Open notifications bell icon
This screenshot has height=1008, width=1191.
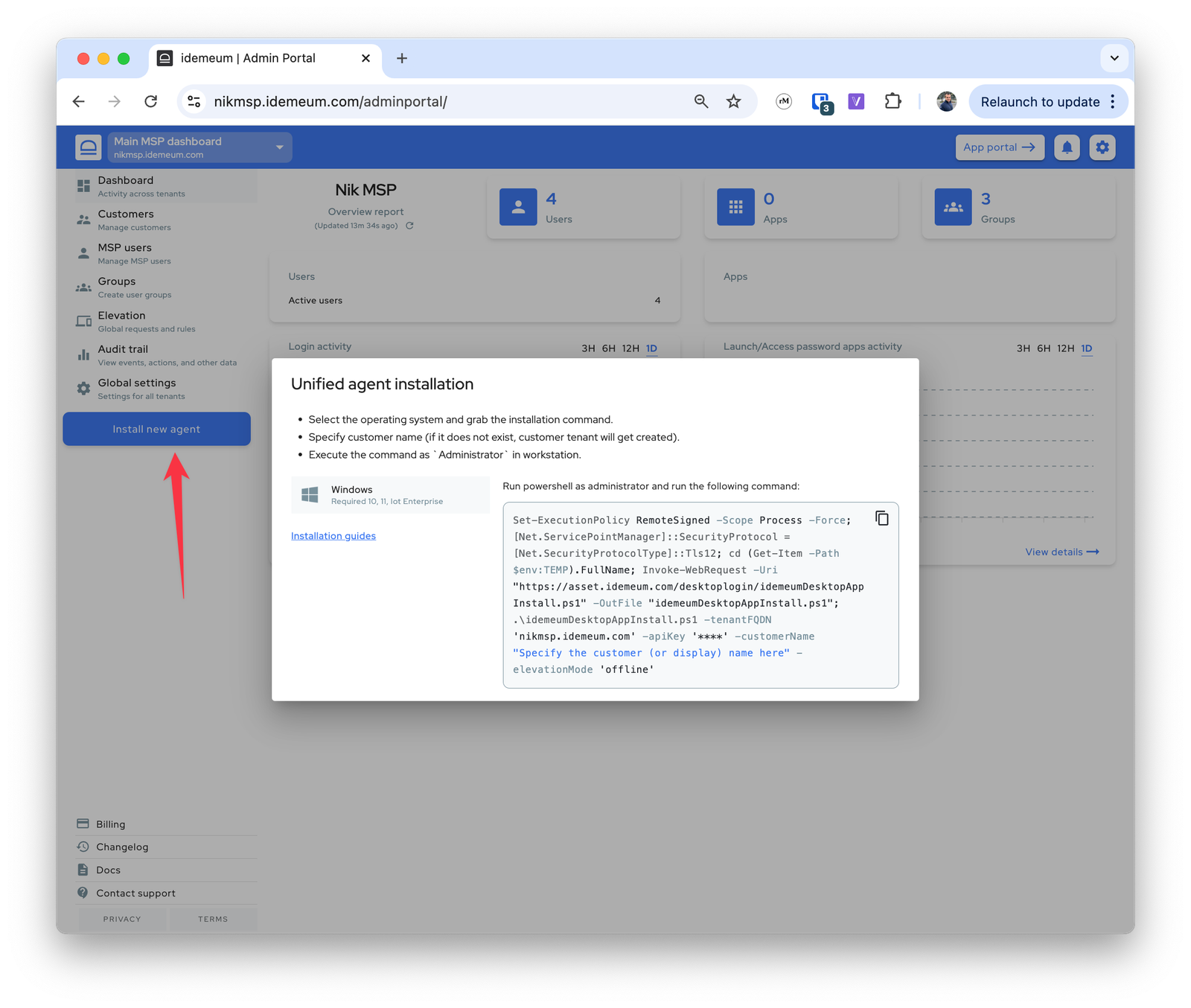point(1067,147)
